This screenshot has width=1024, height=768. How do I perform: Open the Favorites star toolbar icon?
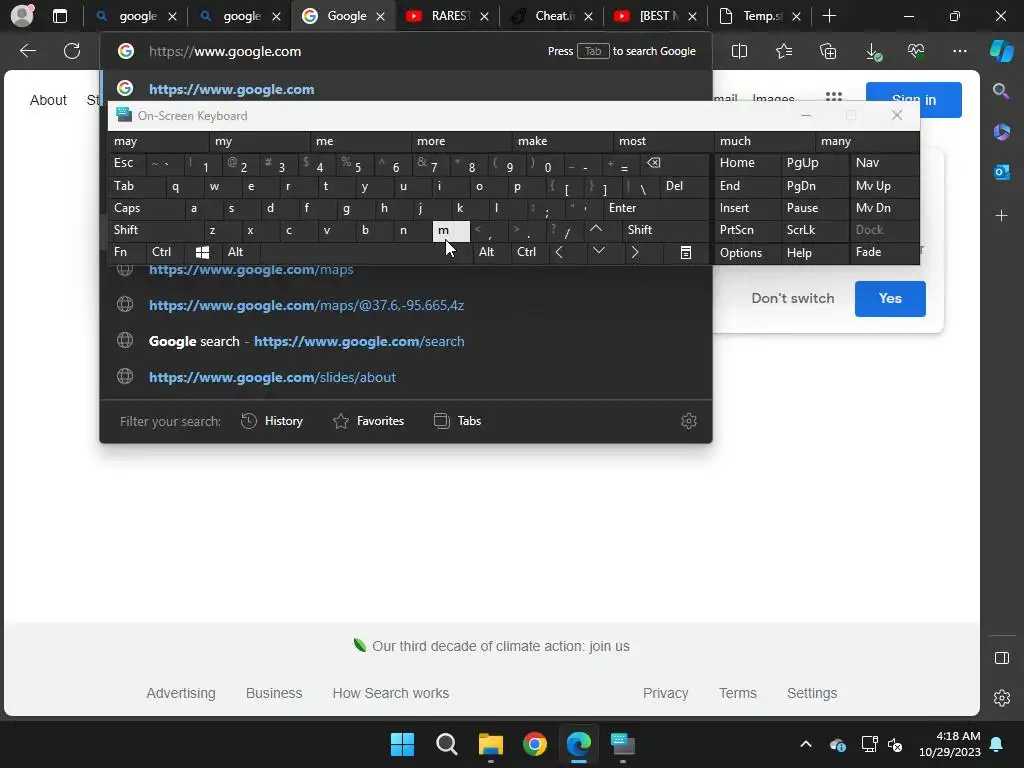tap(784, 51)
